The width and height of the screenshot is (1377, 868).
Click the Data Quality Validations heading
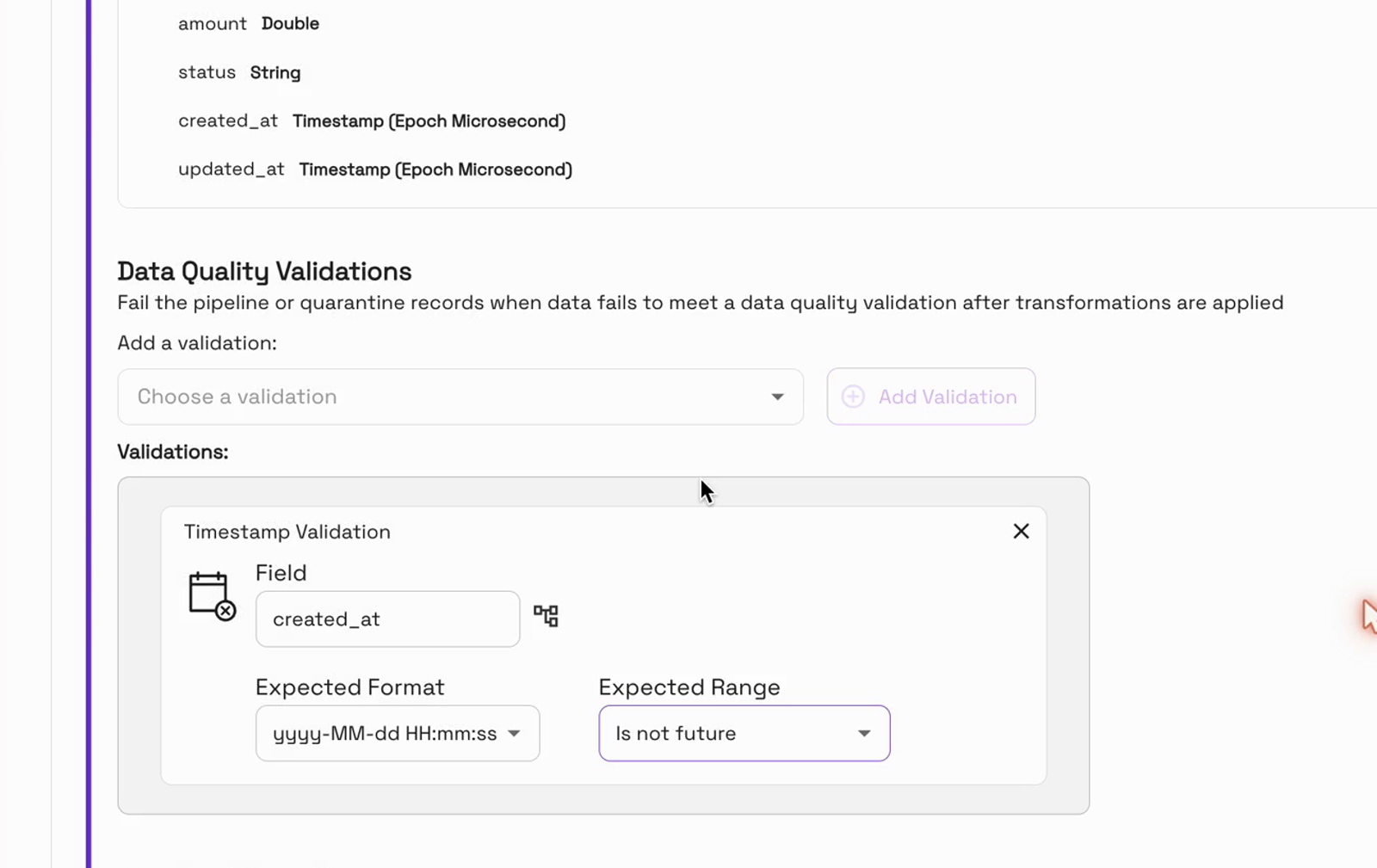[264, 272]
